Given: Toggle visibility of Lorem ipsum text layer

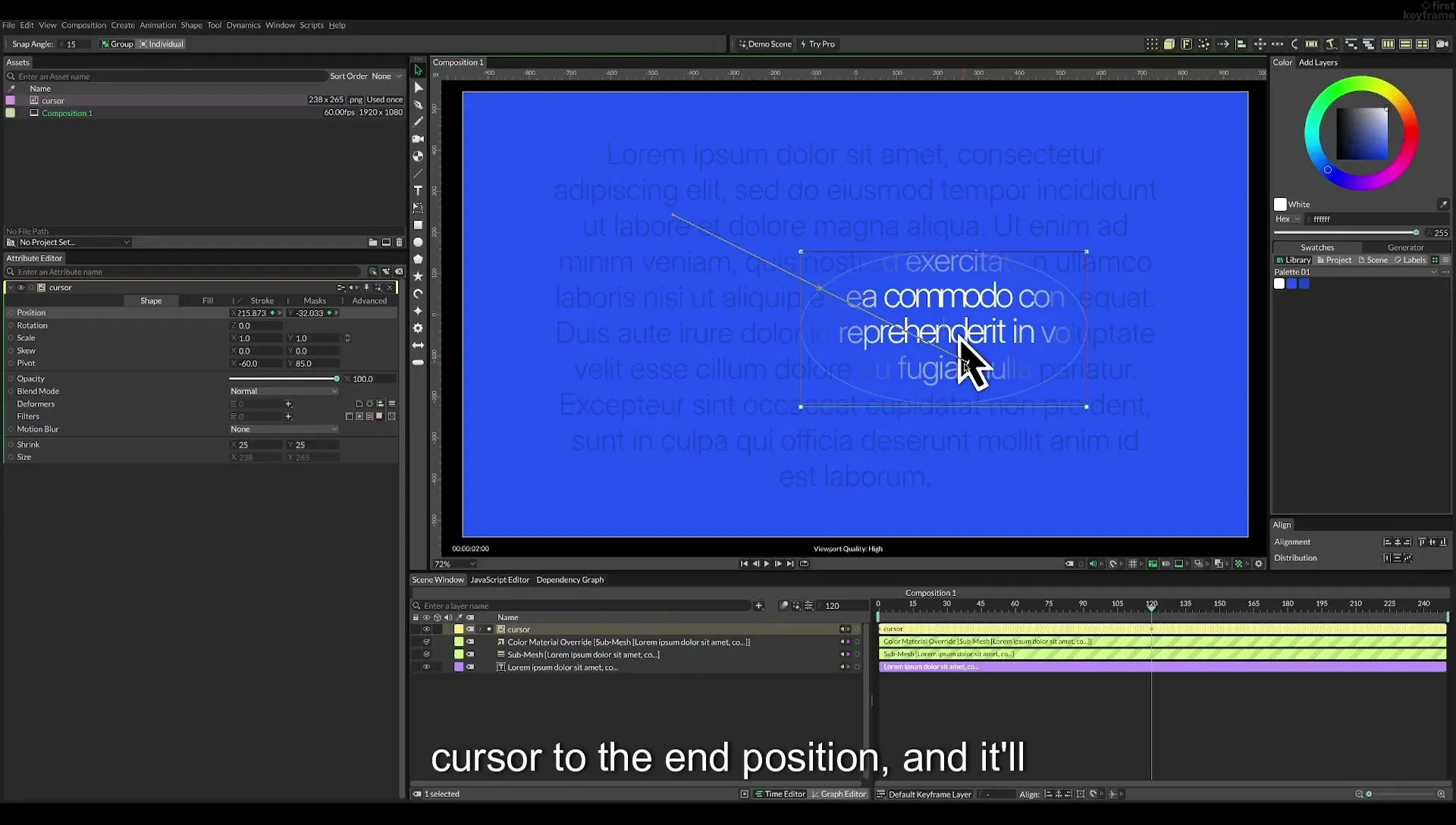Looking at the screenshot, I should coord(426,667).
